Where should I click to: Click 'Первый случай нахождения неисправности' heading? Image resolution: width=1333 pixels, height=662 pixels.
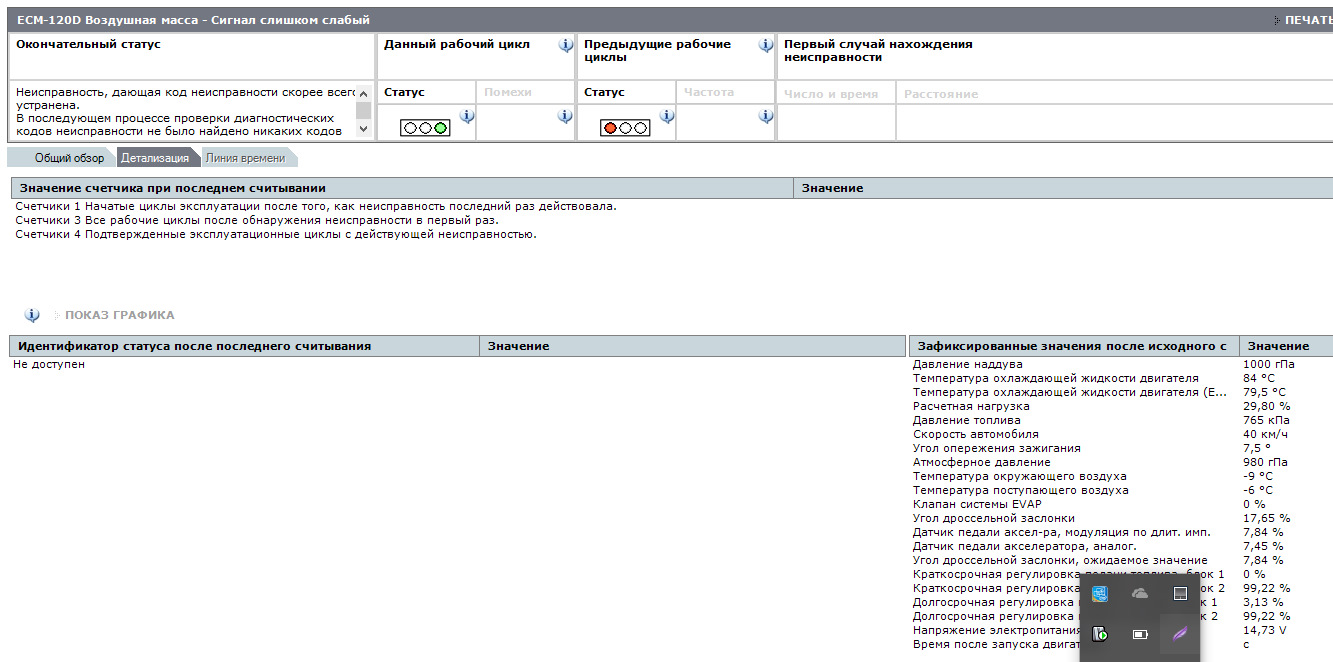878,51
